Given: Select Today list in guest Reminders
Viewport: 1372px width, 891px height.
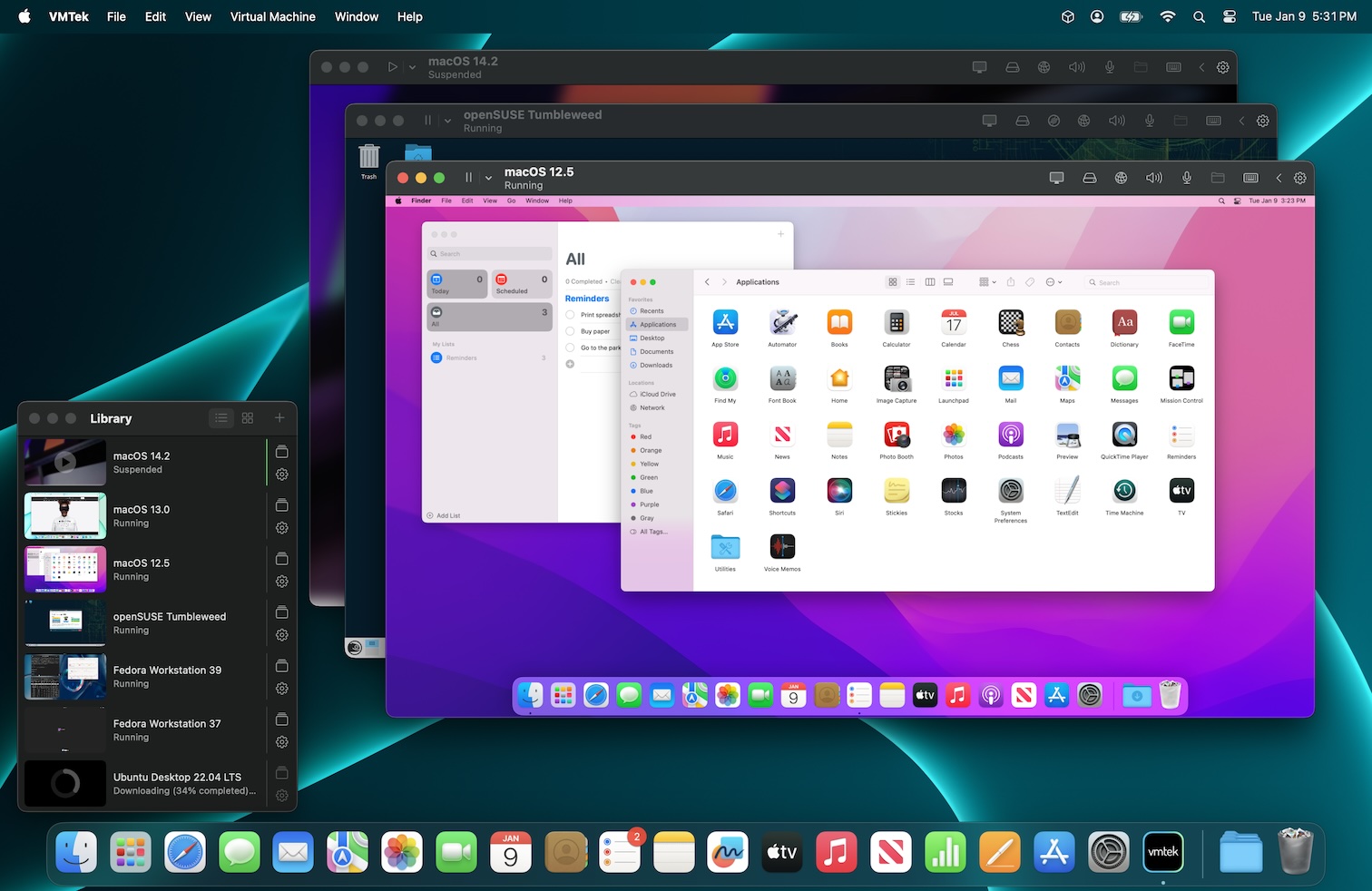Looking at the screenshot, I should (x=457, y=284).
